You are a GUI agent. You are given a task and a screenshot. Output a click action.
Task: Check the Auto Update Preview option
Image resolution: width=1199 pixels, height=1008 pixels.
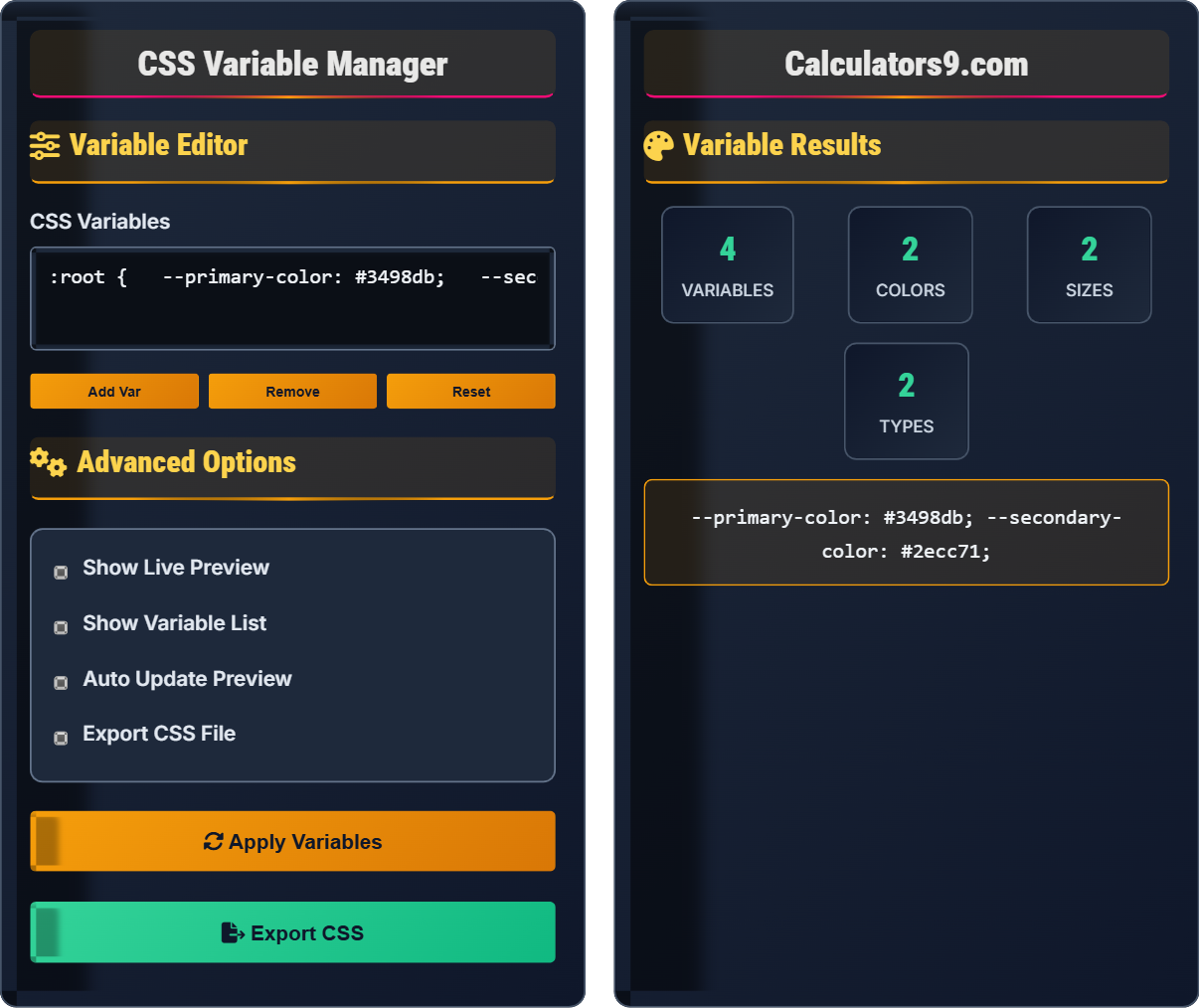[x=61, y=683]
